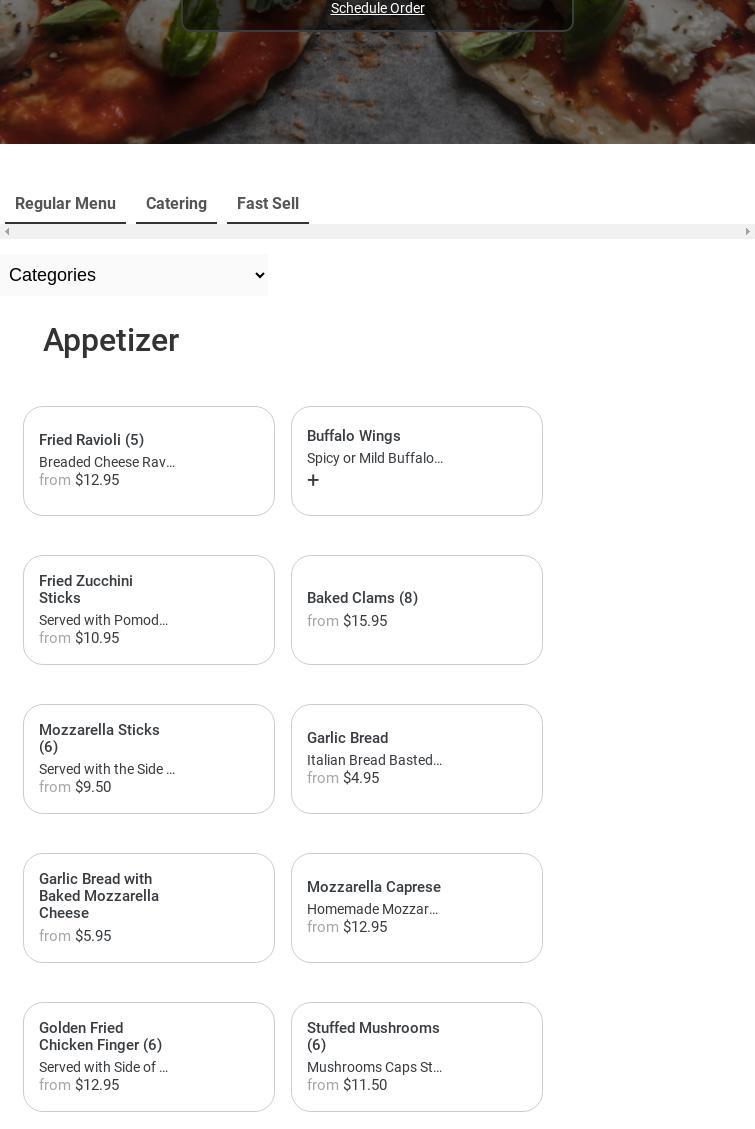Viewport: 755px width, 1129px height.
Task: Click the left scroll arrow of tab bar
Action: coord(7,232)
